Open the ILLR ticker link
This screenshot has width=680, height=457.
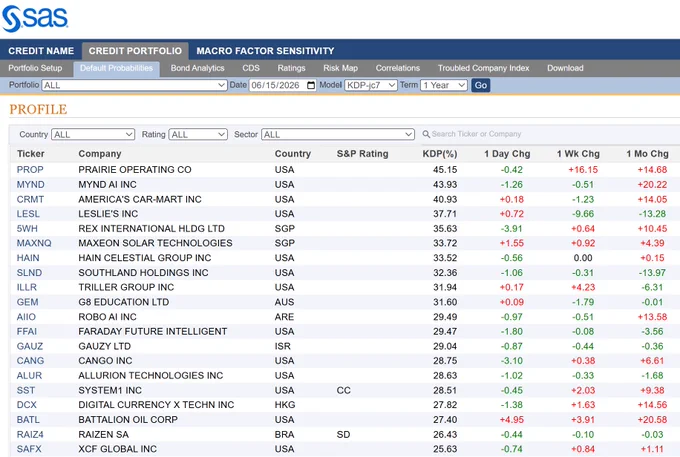[x=26, y=287]
